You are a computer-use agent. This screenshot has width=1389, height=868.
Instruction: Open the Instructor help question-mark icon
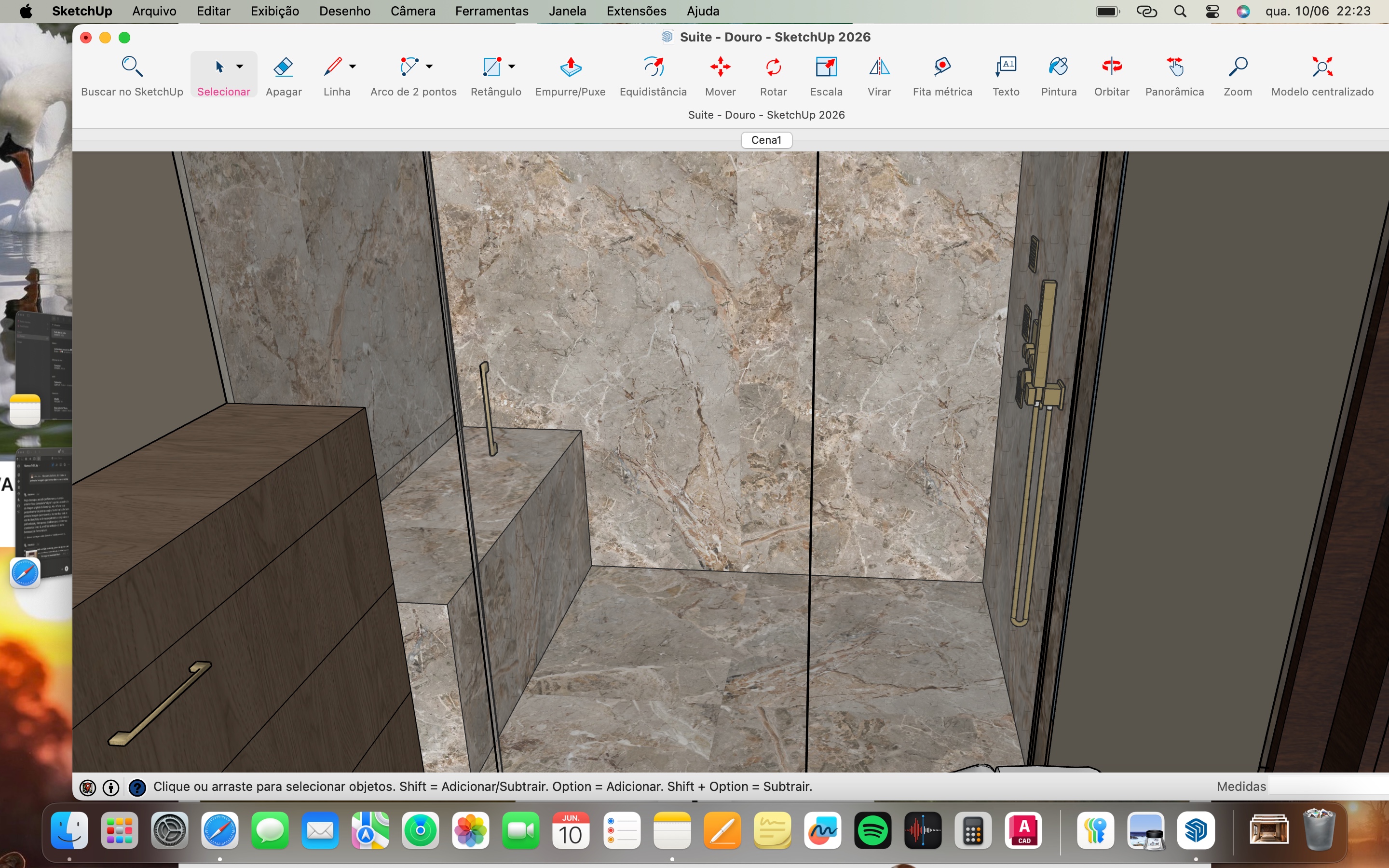137,787
